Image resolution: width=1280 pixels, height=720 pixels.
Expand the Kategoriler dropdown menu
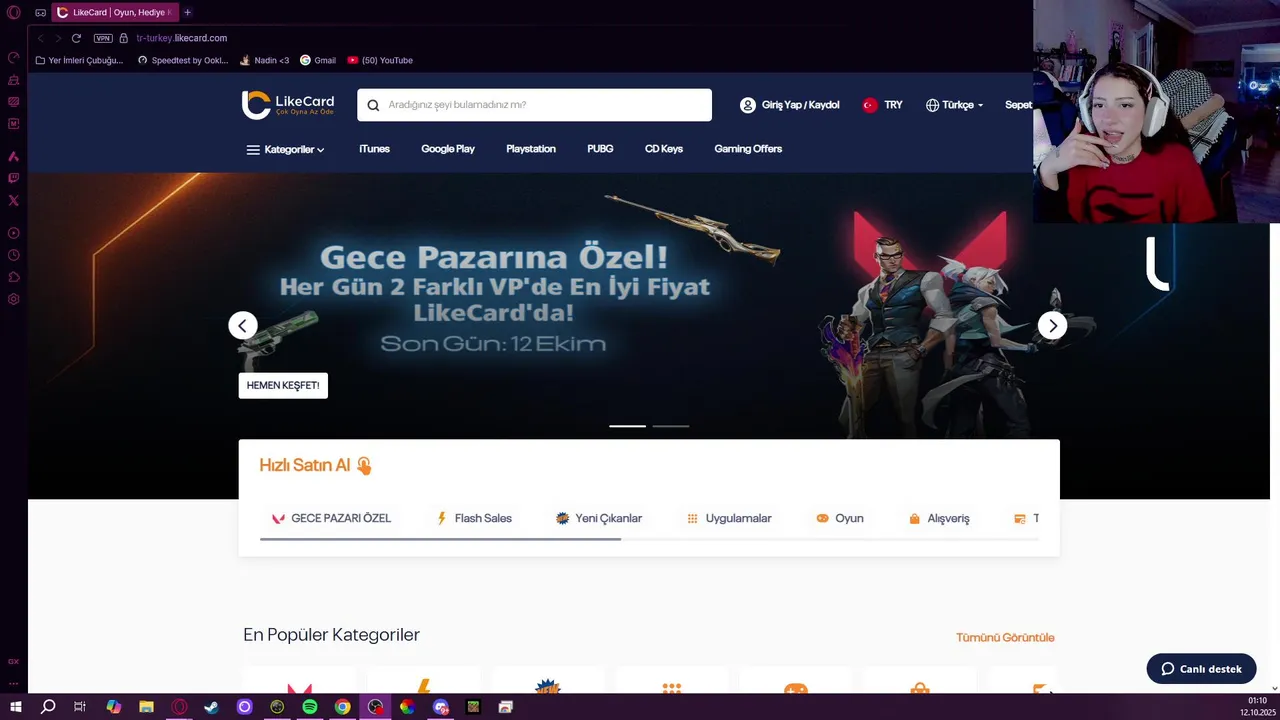[286, 150]
